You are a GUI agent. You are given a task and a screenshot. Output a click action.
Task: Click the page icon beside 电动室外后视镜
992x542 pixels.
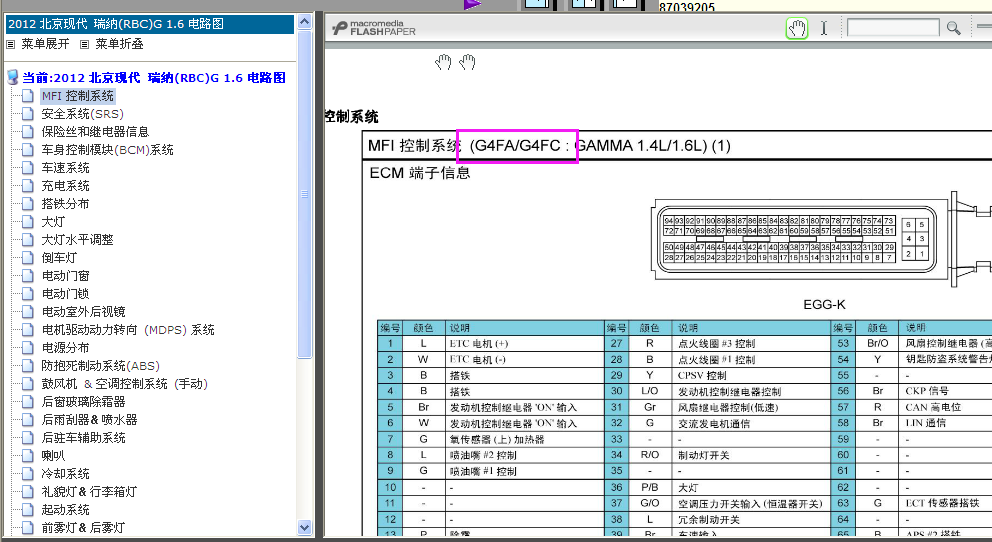tap(27, 312)
